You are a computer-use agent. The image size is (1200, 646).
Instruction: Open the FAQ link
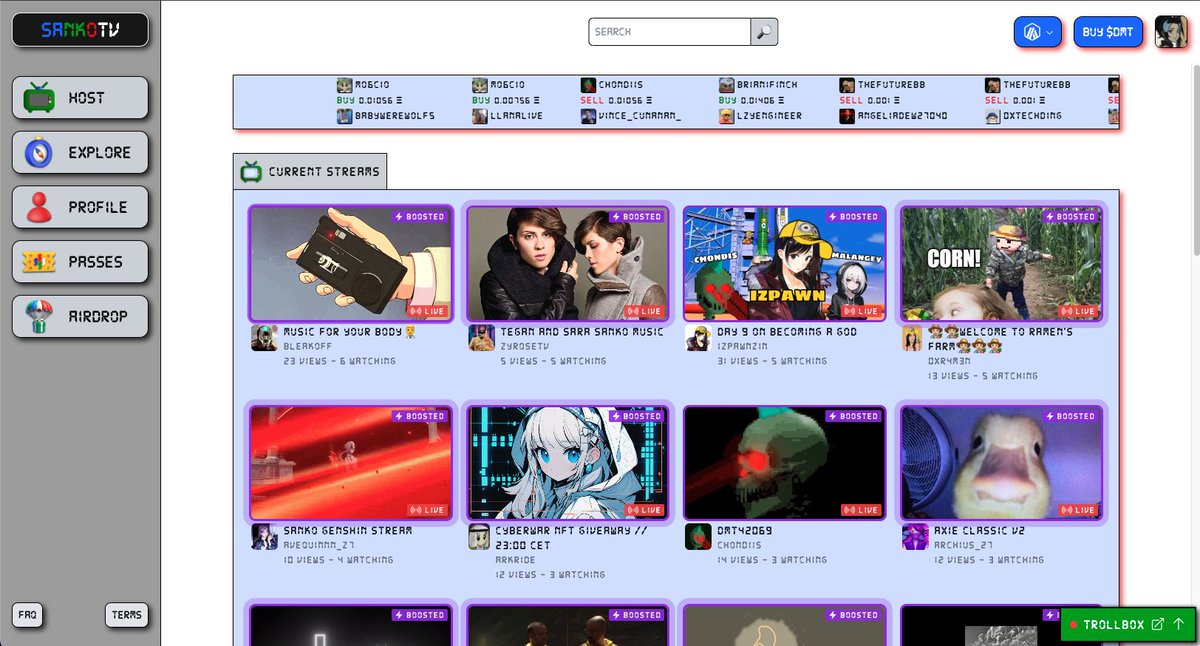point(28,615)
